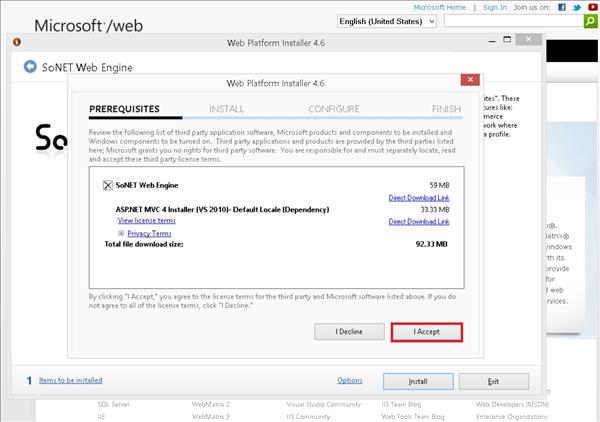The width and height of the screenshot is (600, 422).
Task: Click the WebMatrix 2 footer link
Action: (x=211, y=404)
